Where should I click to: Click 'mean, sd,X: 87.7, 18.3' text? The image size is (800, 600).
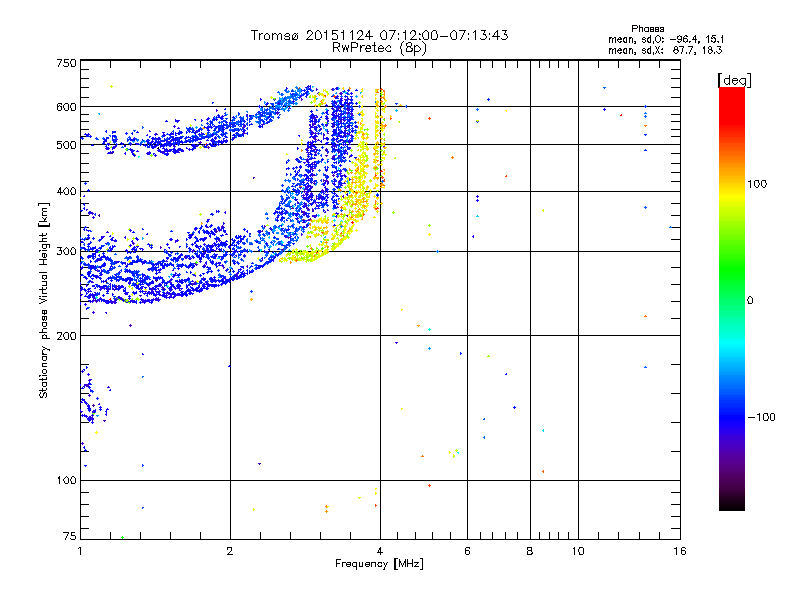click(x=665, y=50)
